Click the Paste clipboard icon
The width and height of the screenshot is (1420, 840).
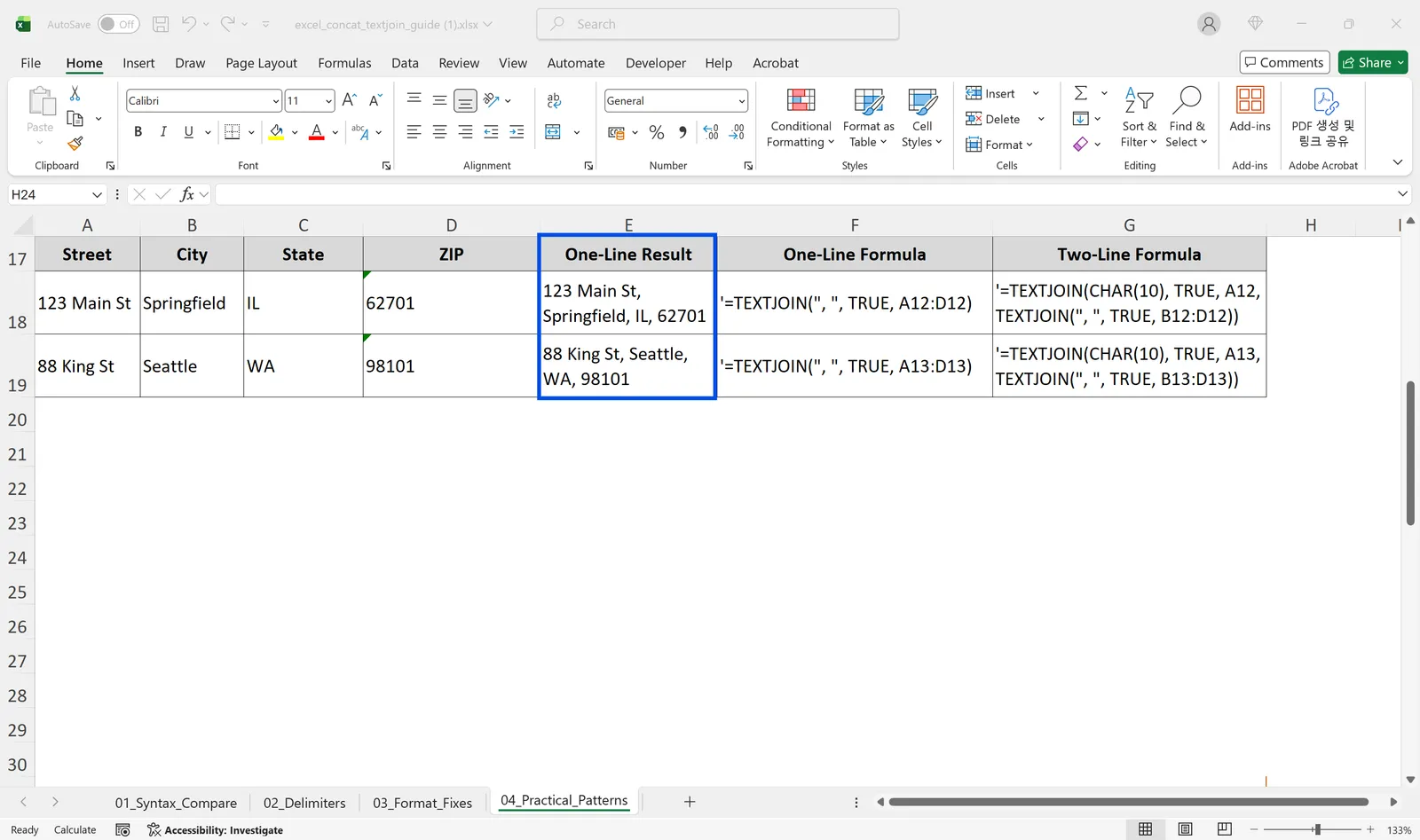(41, 102)
